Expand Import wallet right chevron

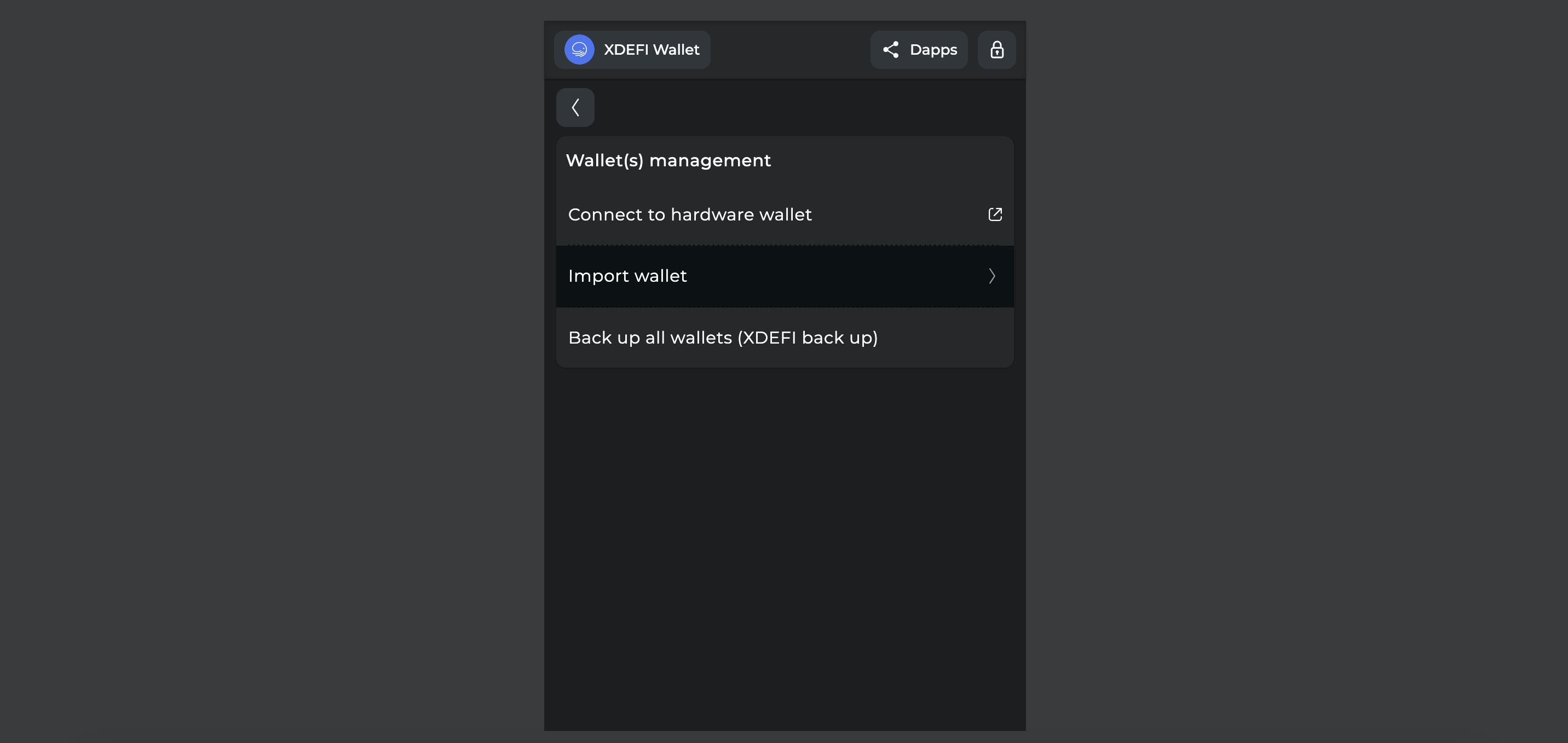[991, 276]
